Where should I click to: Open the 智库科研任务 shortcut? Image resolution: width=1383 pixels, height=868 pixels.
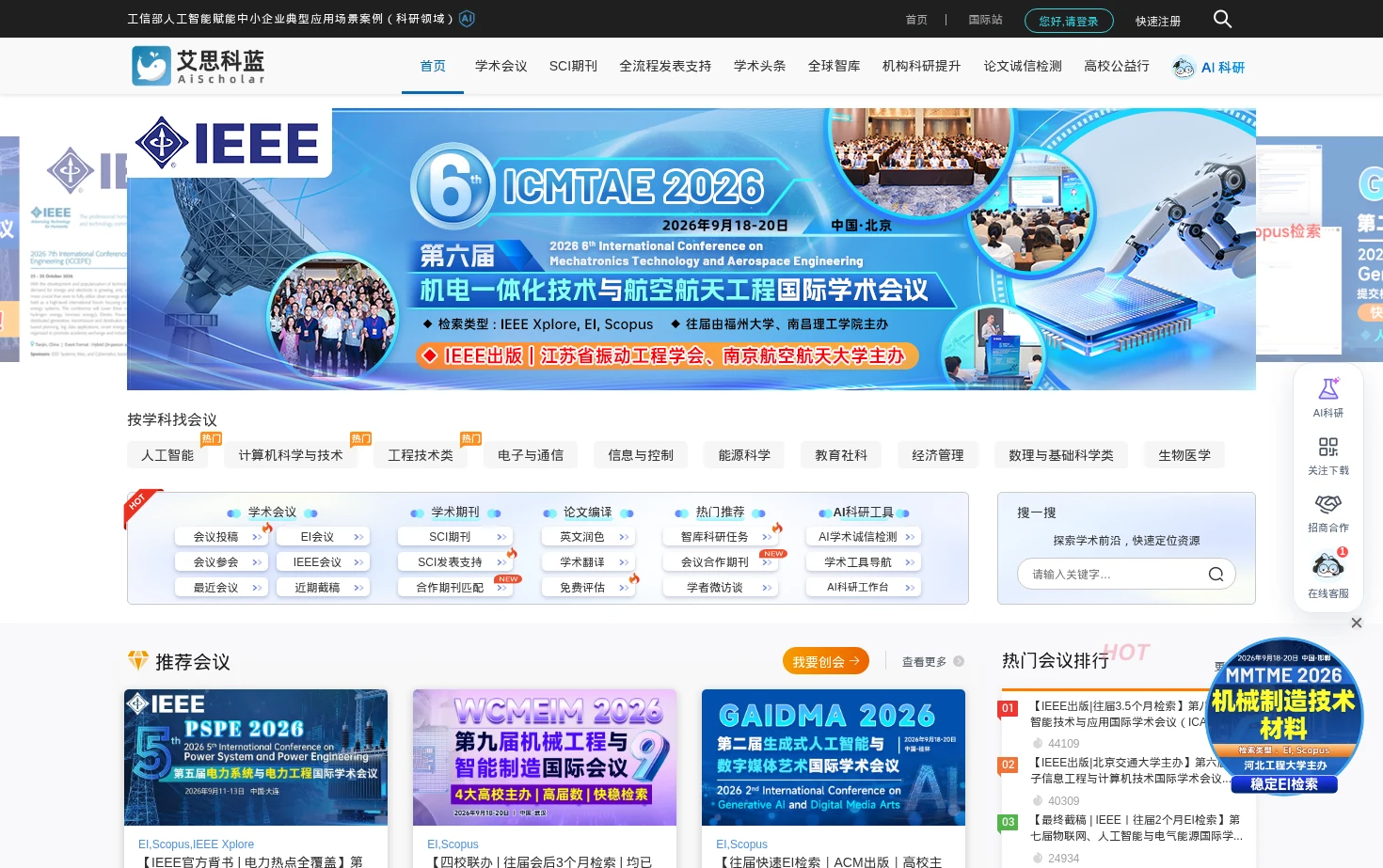point(721,537)
